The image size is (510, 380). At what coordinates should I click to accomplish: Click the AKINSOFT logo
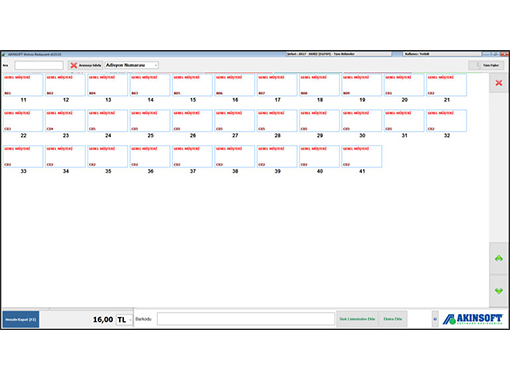pyautogui.click(x=473, y=319)
